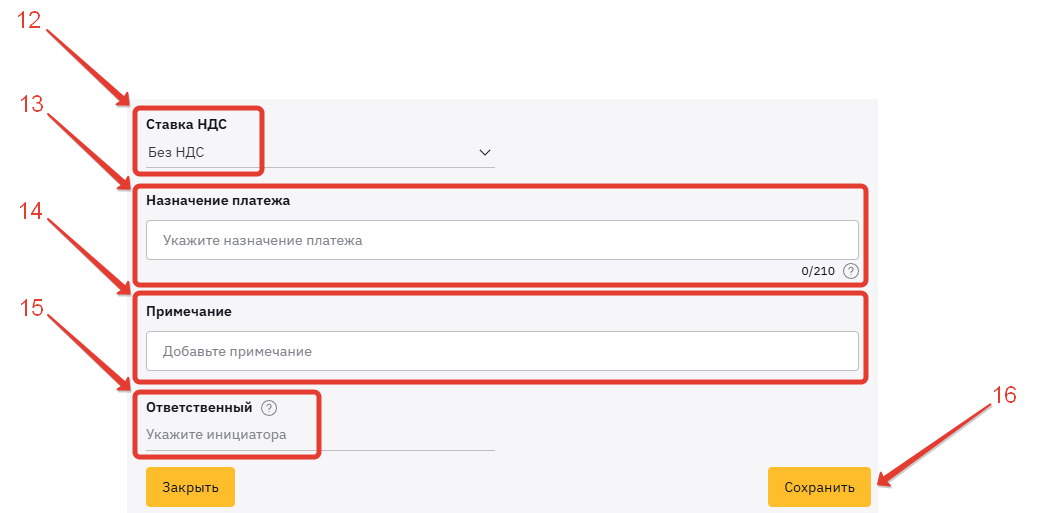Click the 0/210 character counter
Viewport: 1052px width, 513px height.
(x=818, y=271)
